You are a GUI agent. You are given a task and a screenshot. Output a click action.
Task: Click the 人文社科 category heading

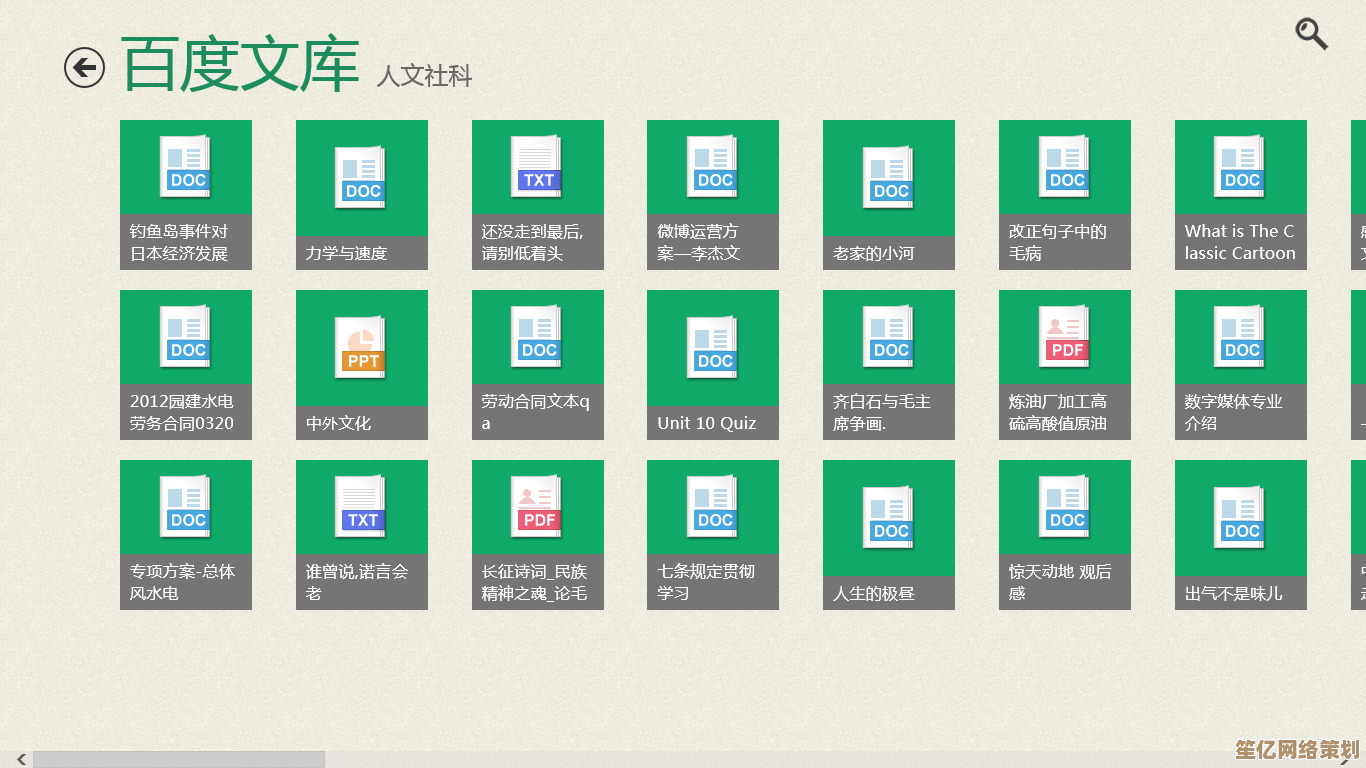424,76
